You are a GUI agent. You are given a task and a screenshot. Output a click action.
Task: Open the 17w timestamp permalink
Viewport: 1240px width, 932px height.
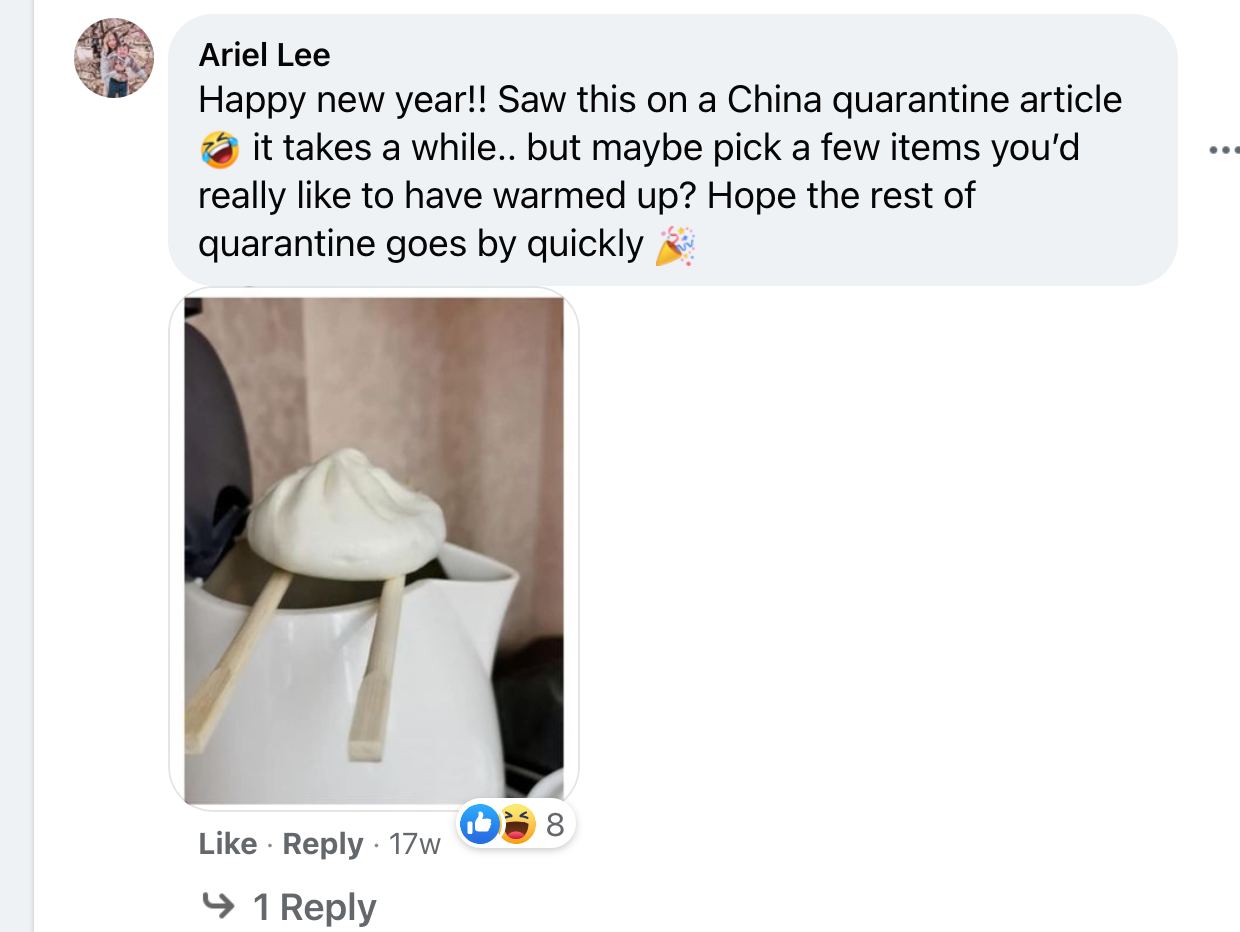click(414, 845)
